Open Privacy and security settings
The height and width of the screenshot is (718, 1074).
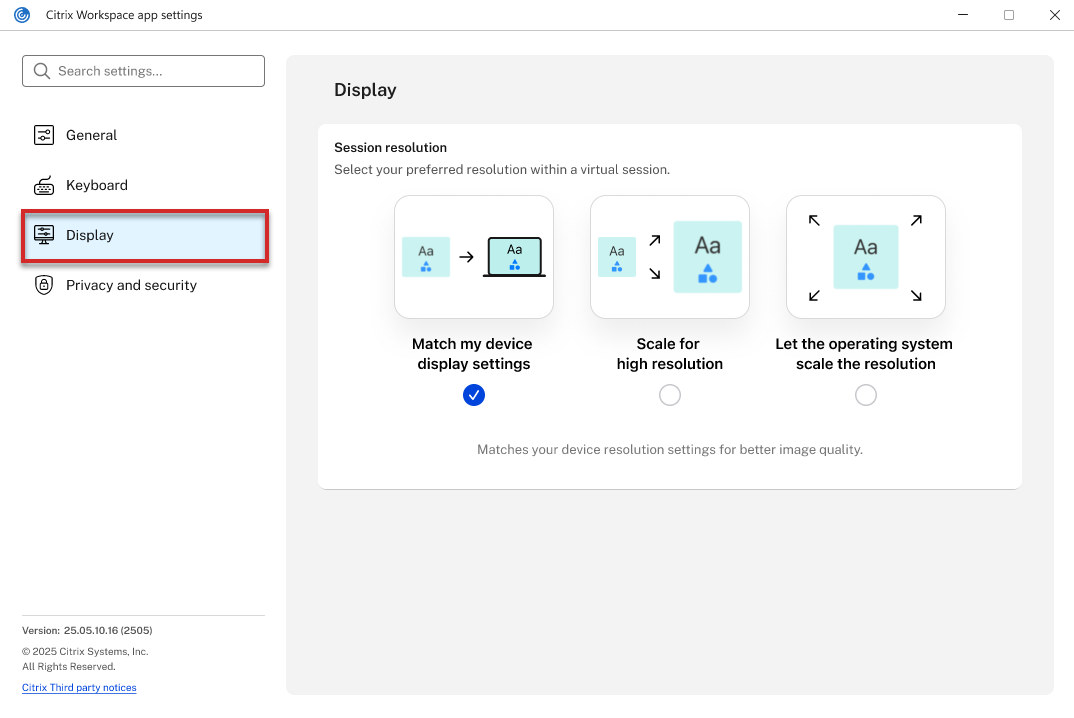[143, 285]
